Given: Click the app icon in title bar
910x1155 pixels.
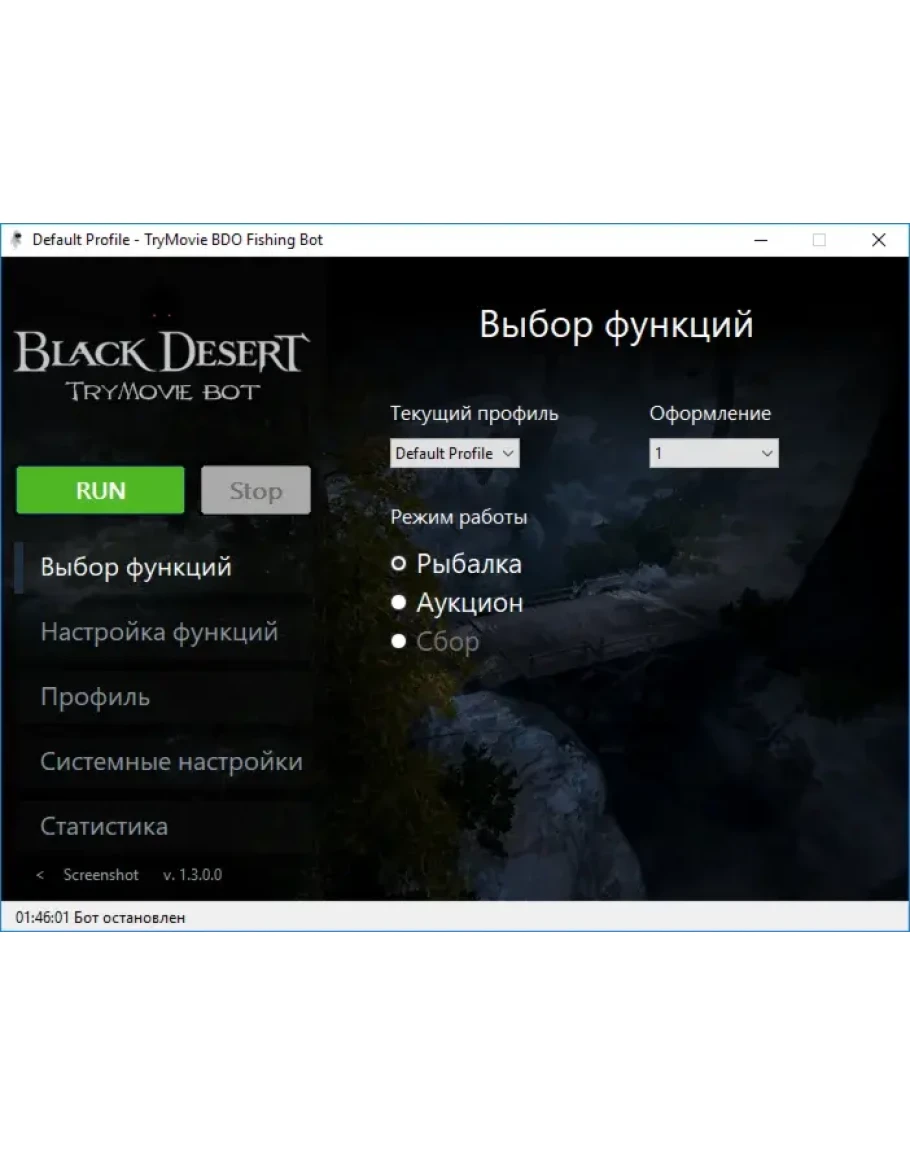Looking at the screenshot, I should click(x=16, y=240).
